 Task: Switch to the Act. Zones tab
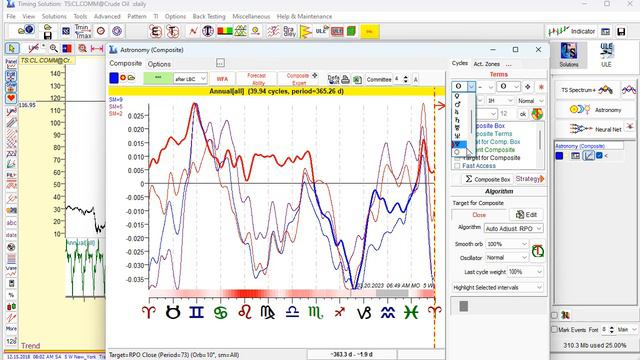486,64
